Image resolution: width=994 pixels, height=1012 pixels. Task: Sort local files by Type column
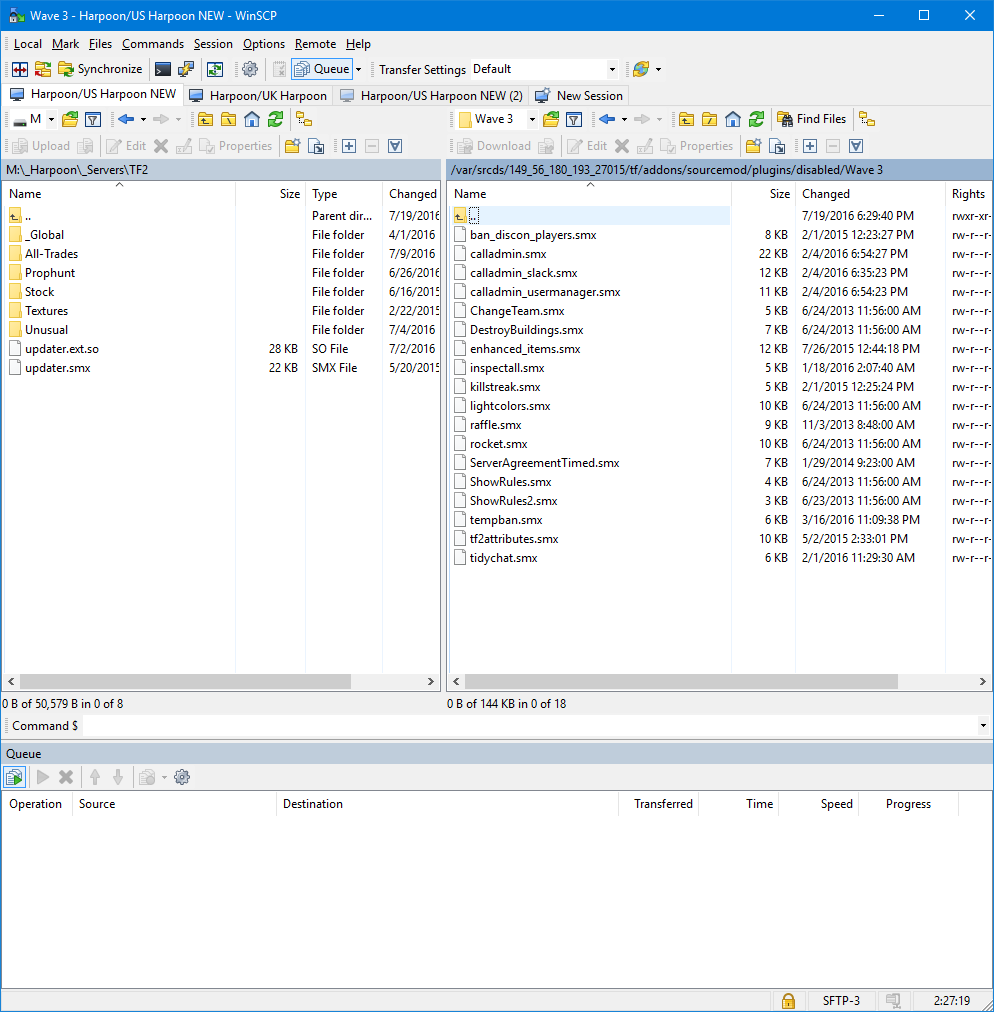[344, 194]
